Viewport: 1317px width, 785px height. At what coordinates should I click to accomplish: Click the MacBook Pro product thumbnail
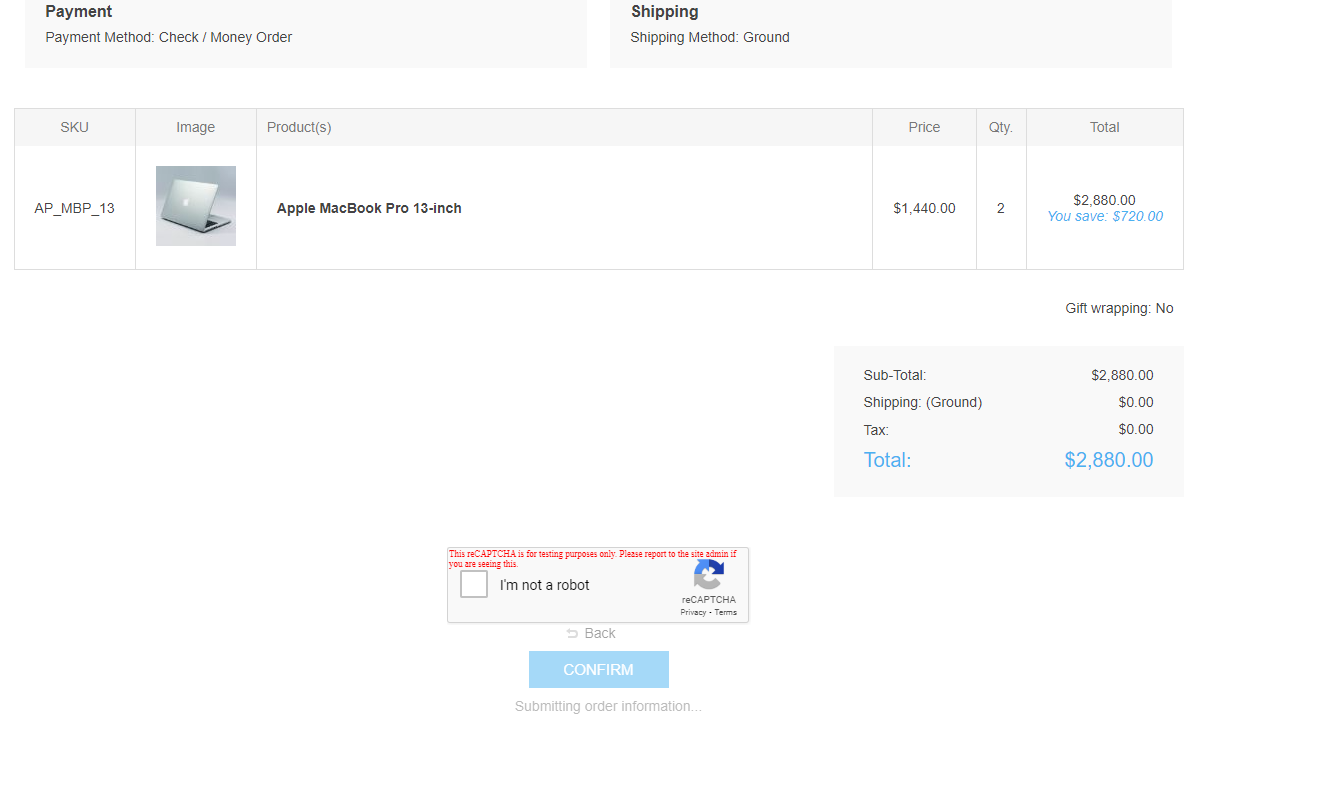click(195, 205)
